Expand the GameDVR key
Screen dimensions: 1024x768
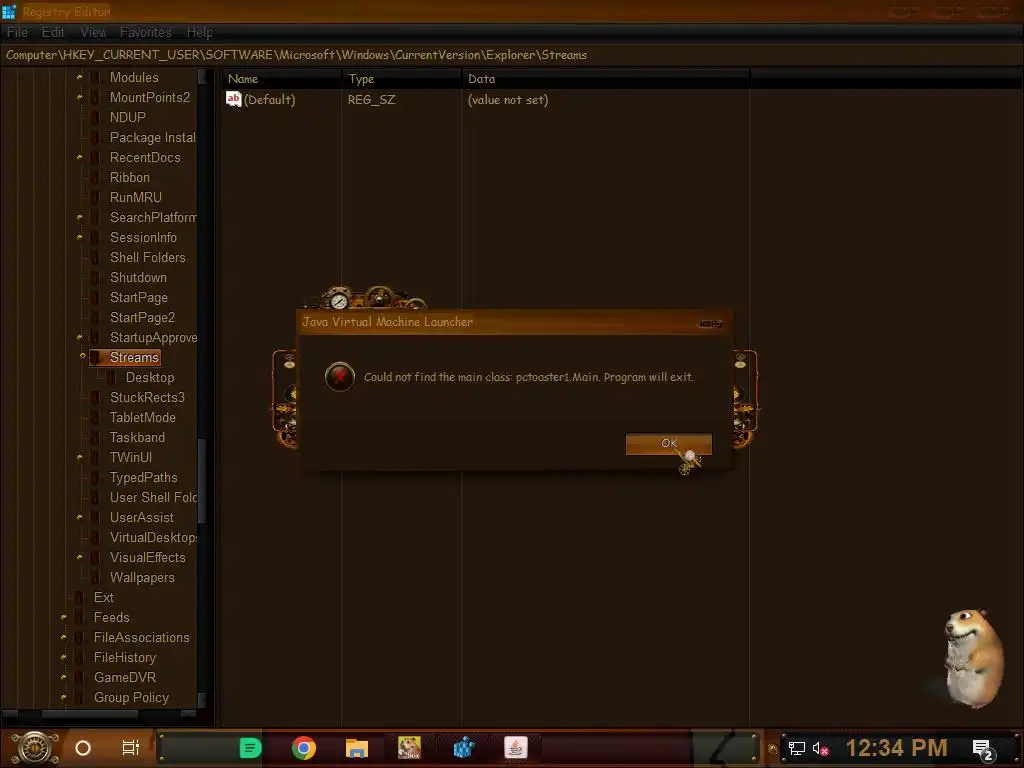pyautogui.click(x=64, y=677)
